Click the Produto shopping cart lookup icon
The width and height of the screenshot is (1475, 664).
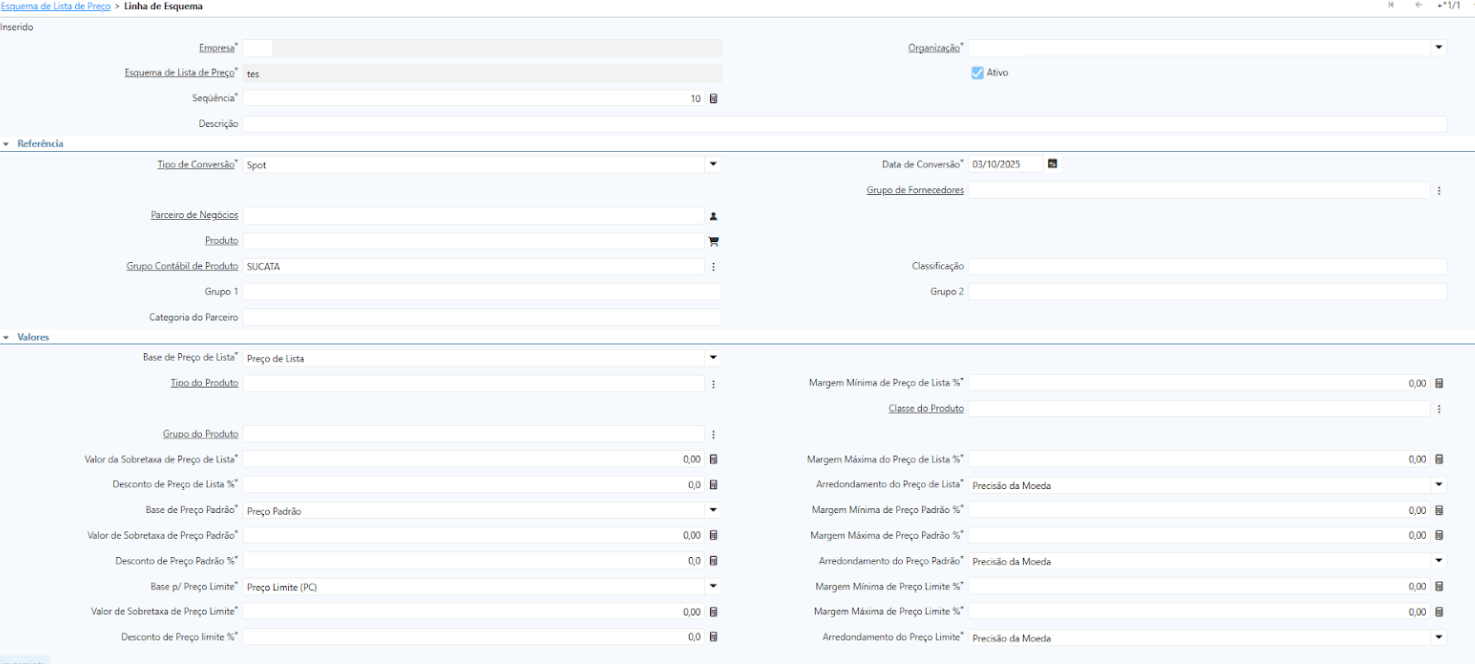tap(713, 241)
